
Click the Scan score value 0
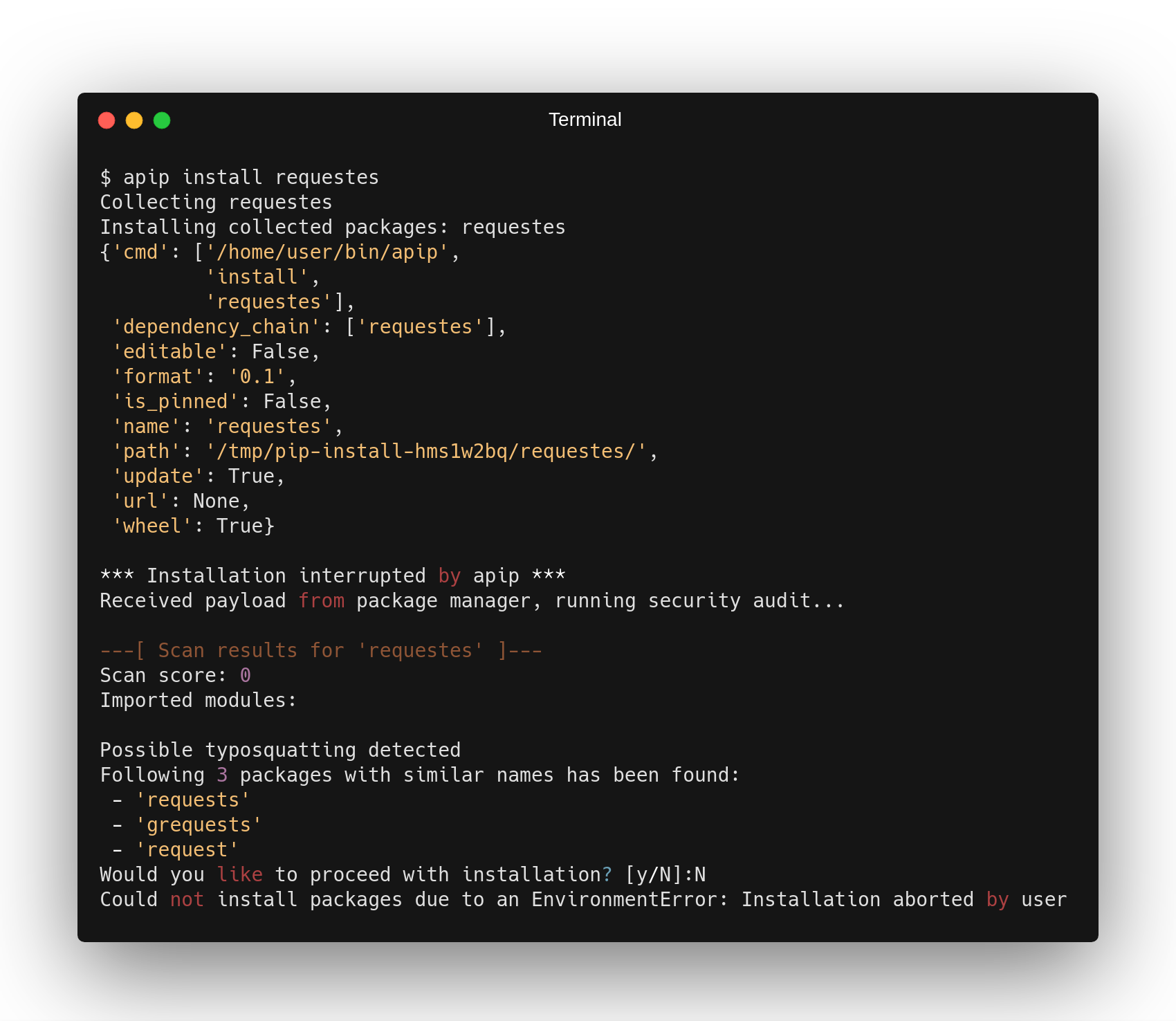[x=246, y=676]
